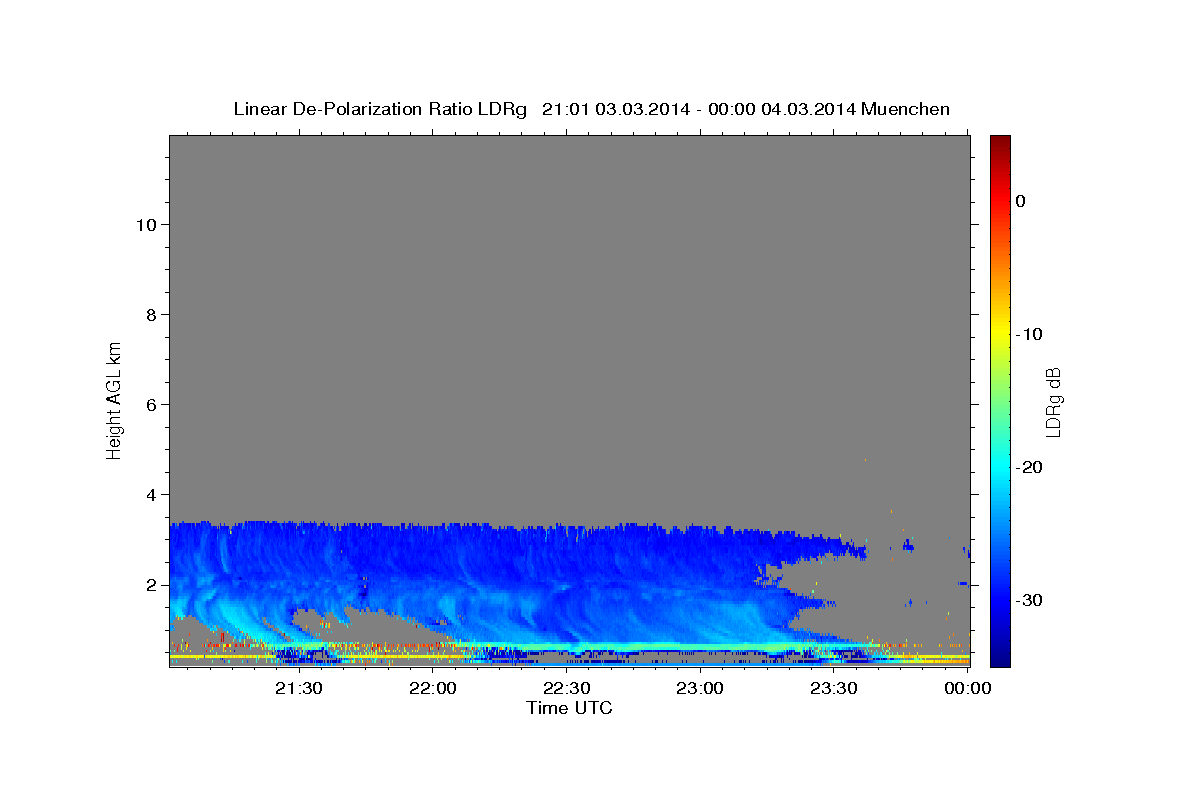Click the colorbar tick label '-10'

coord(1030,334)
